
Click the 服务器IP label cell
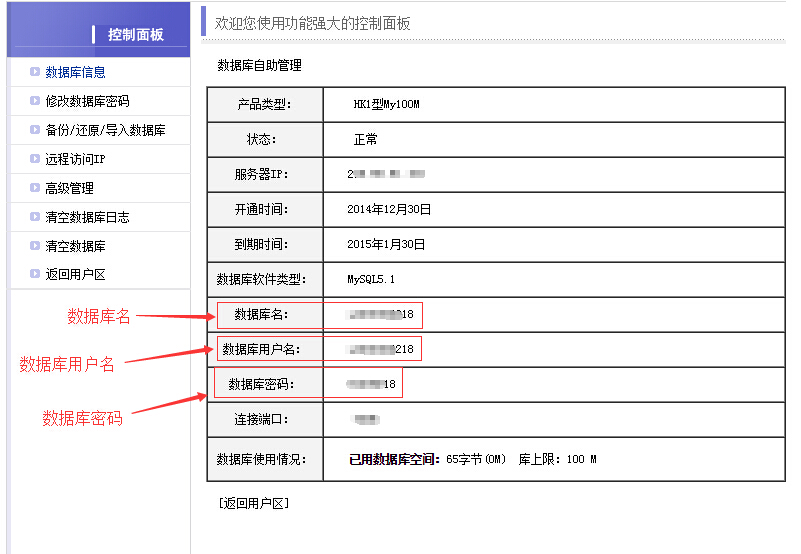coord(265,175)
